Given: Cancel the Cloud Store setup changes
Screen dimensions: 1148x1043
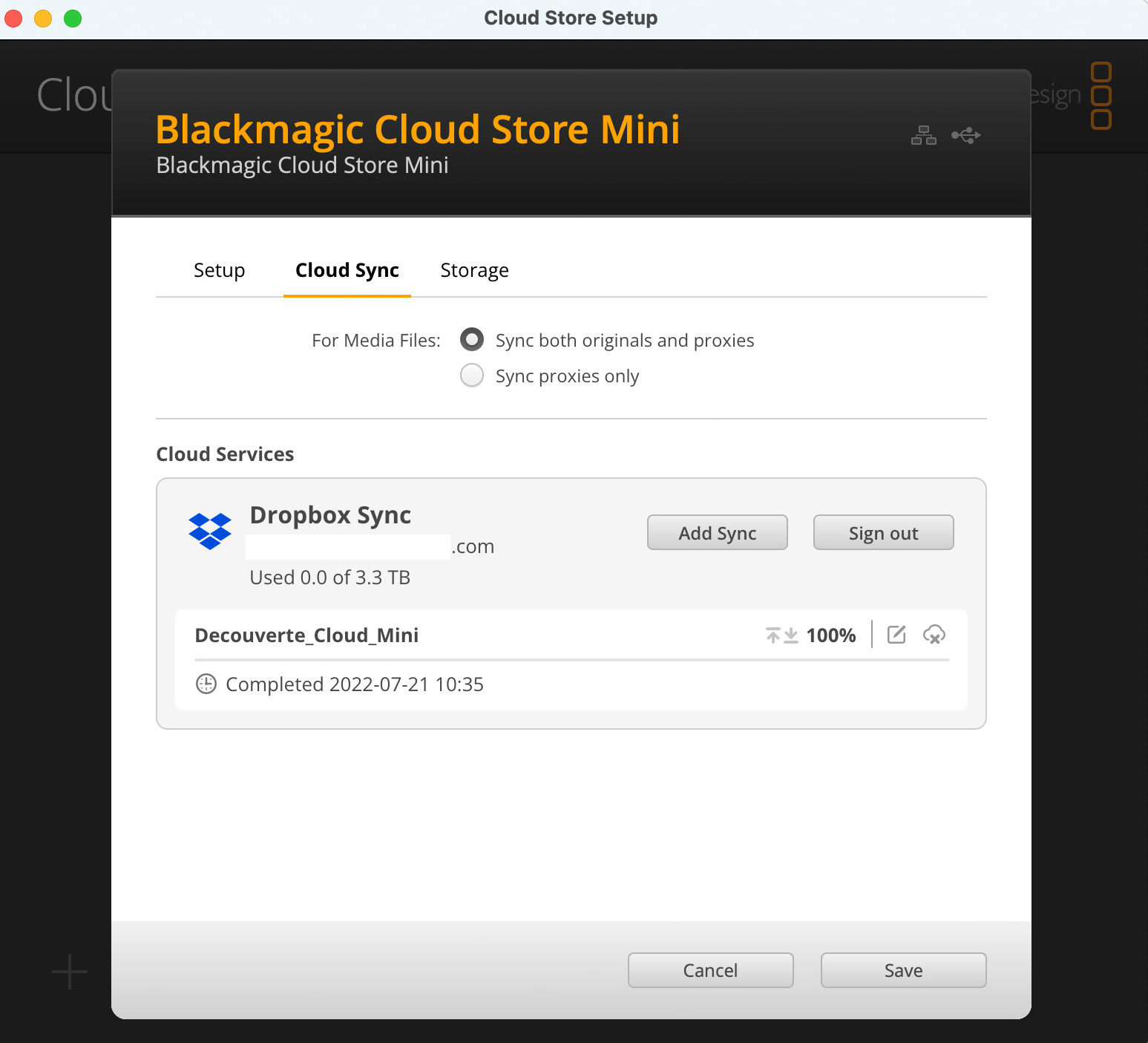Looking at the screenshot, I should click(x=710, y=970).
